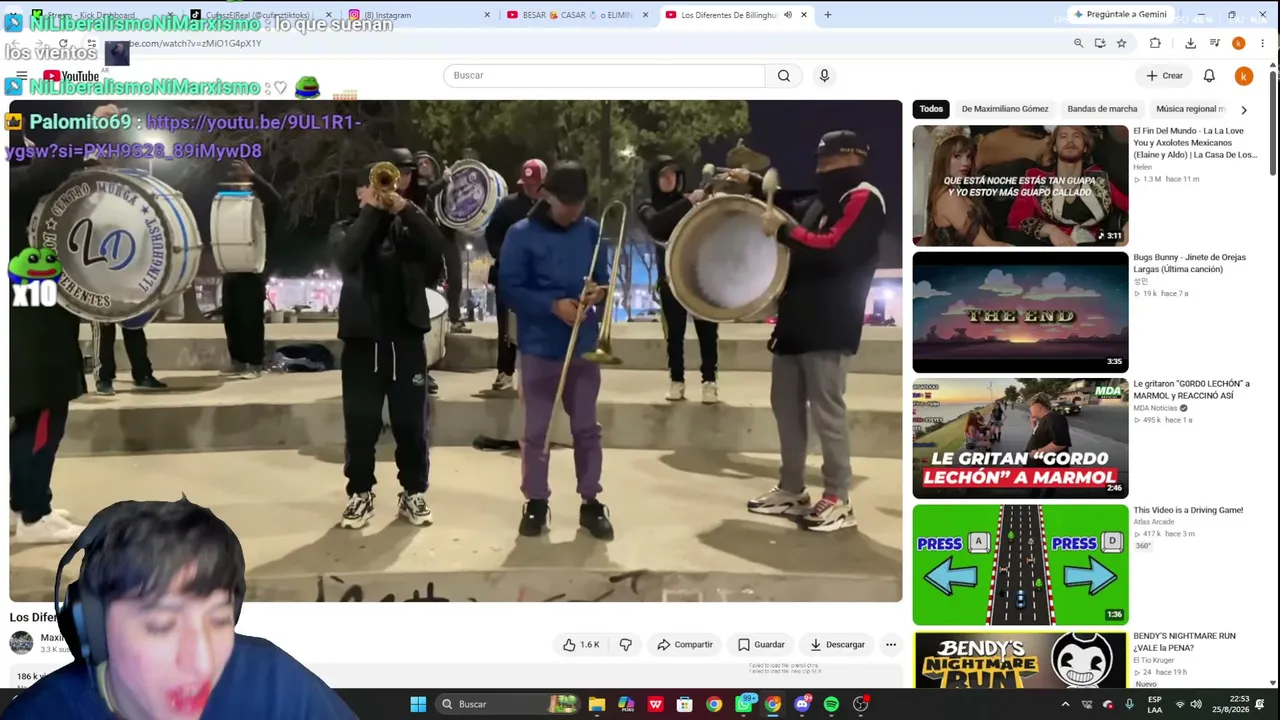Open 'Bugs Bunny - Jinete de Orejas Largas' title
1280x720 pixels.
pos(1190,263)
